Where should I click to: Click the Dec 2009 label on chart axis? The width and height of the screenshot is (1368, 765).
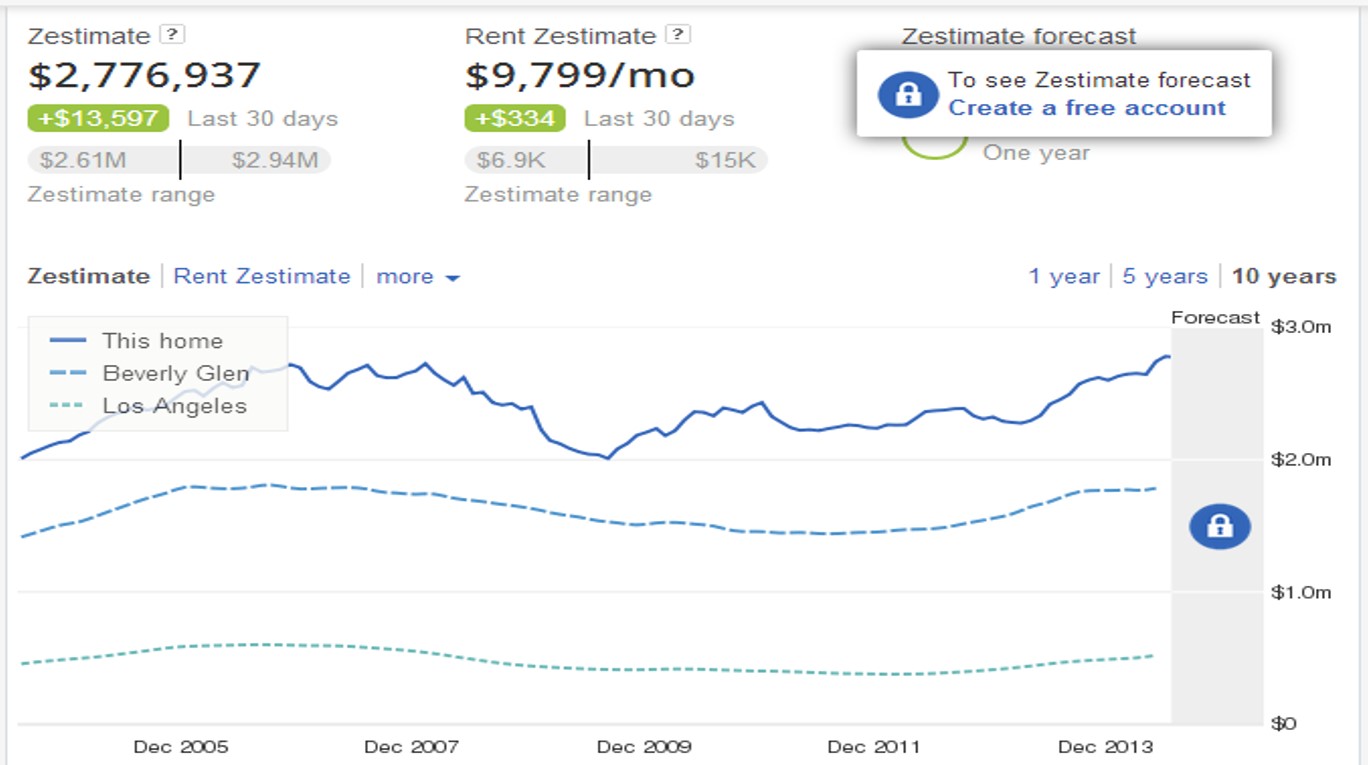[x=643, y=747]
